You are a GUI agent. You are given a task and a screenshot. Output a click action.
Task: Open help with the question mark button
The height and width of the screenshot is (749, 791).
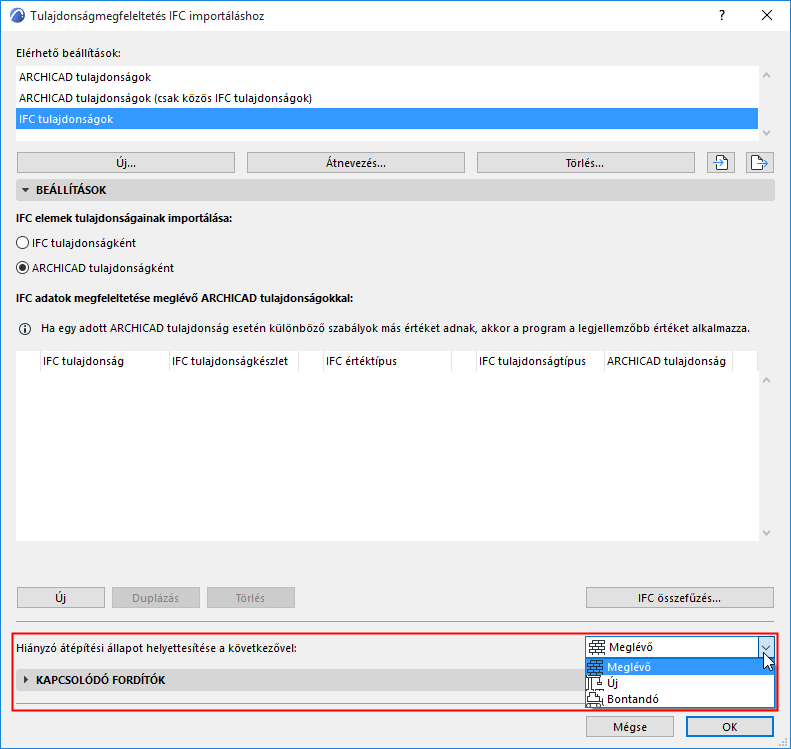[722, 16]
